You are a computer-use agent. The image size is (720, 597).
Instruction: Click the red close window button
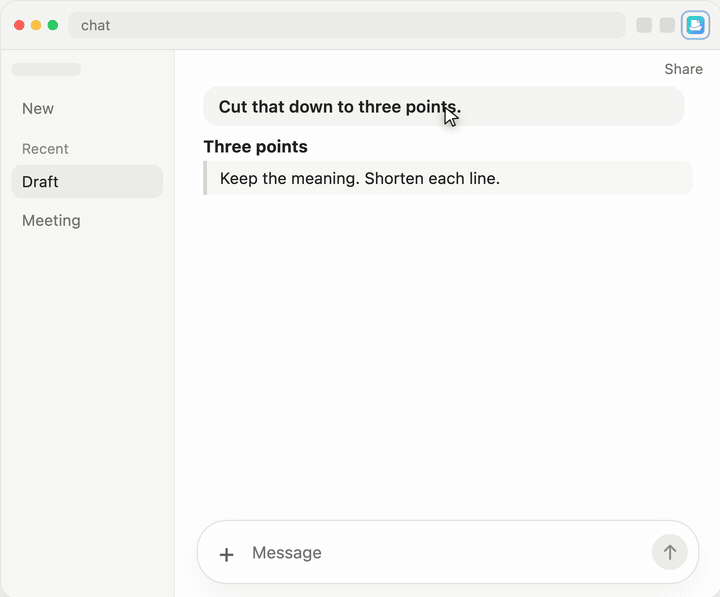point(19,25)
